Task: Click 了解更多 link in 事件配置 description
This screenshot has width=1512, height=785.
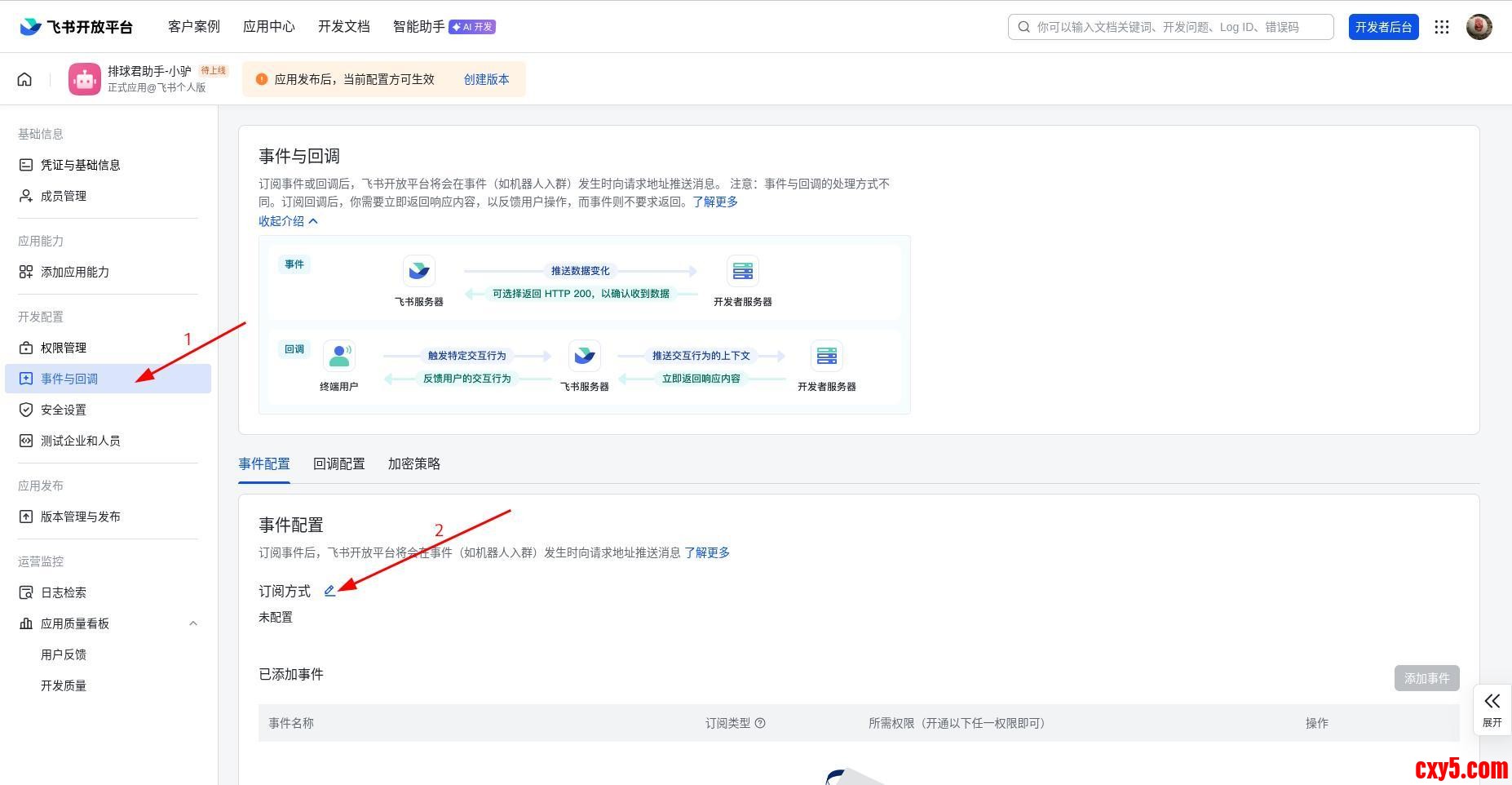Action: click(707, 552)
